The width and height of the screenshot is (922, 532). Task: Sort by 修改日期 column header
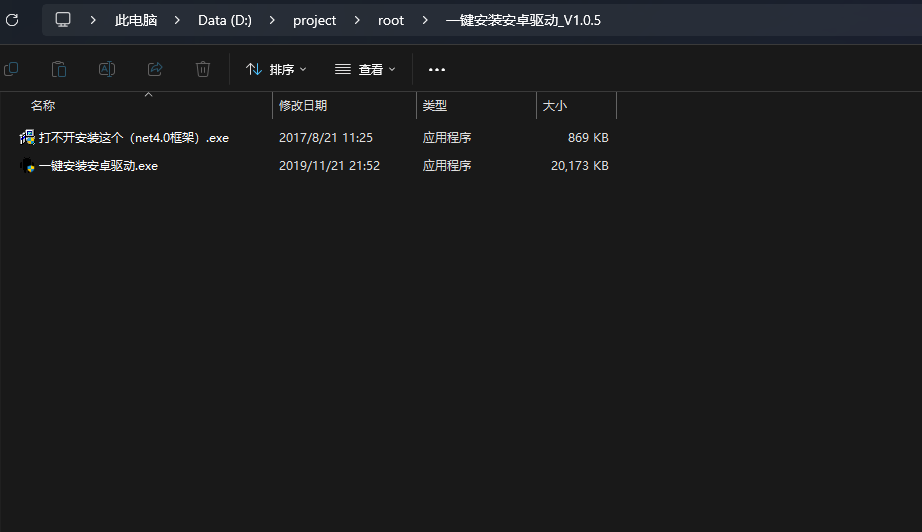click(x=303, y=106)
